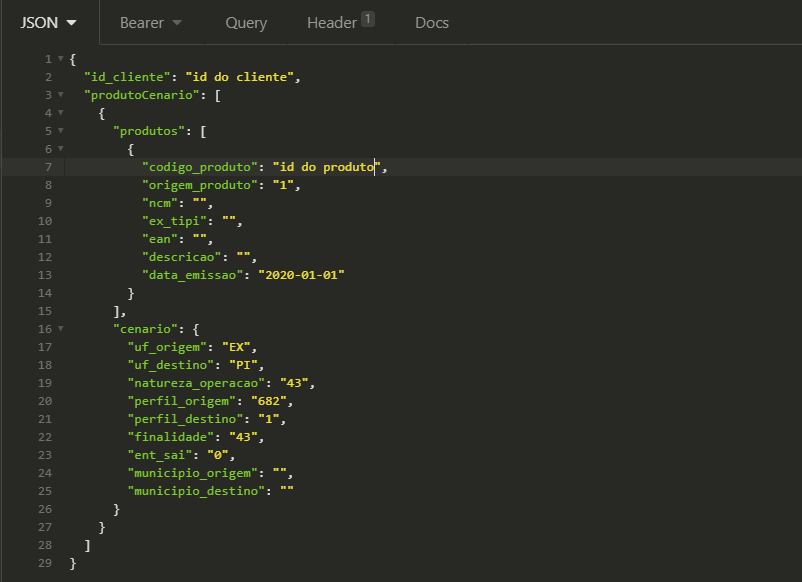Click the "2020-01-01" date value
Viewport: 802px width, 582px height.
301,275
